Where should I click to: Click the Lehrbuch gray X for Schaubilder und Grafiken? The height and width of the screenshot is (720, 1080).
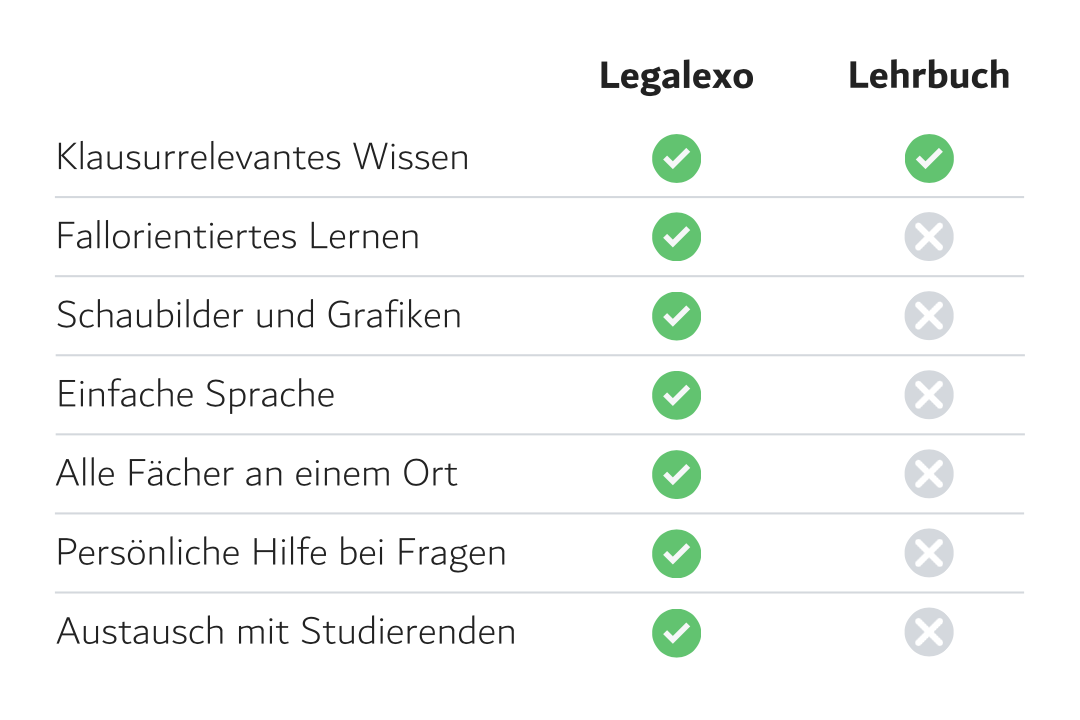(929, 316)
